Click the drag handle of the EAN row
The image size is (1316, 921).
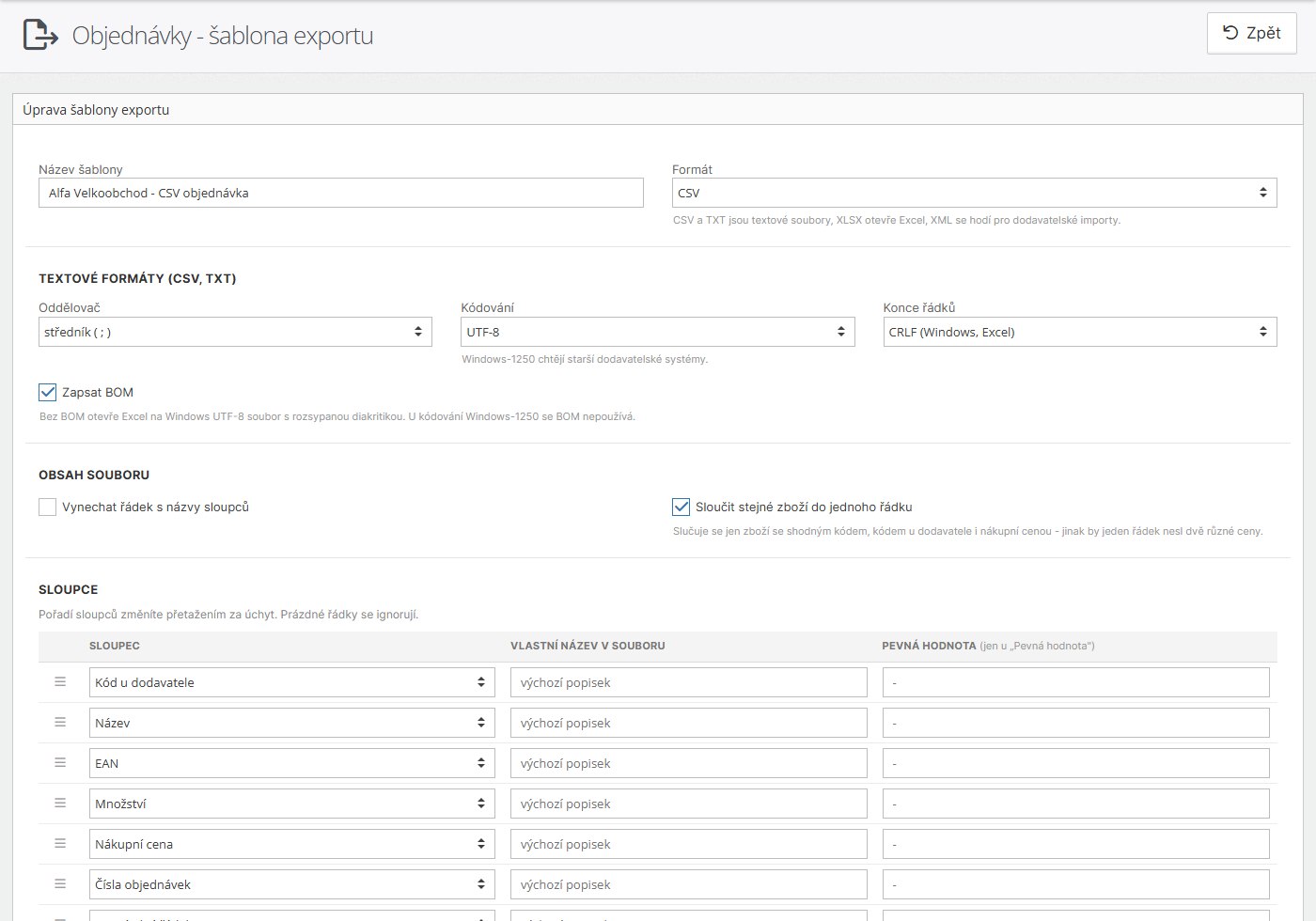click(x=60, y=763)
